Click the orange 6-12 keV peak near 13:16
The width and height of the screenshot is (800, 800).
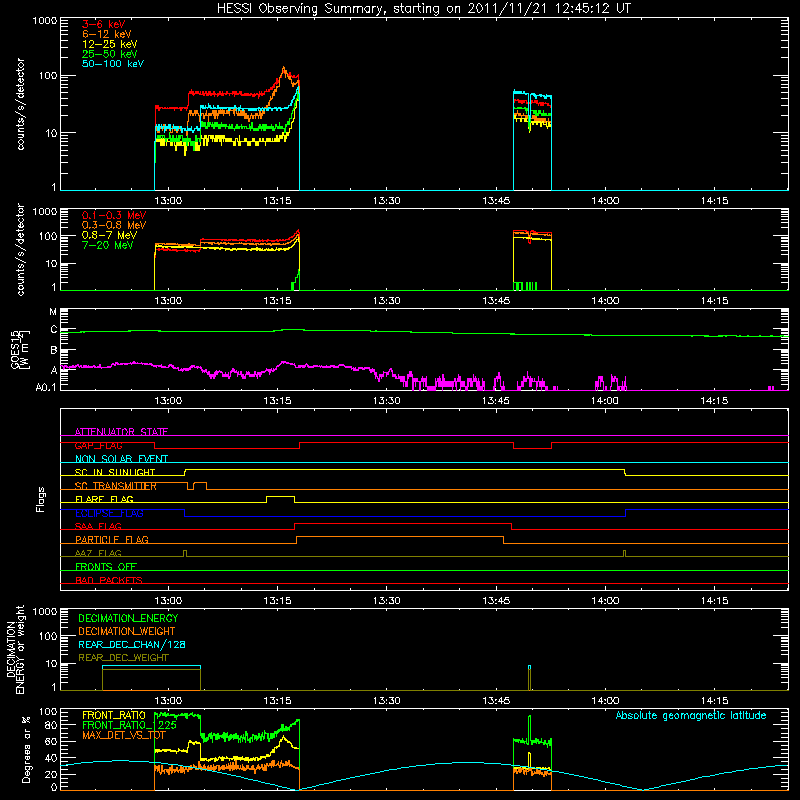click(x=284, y=68)
